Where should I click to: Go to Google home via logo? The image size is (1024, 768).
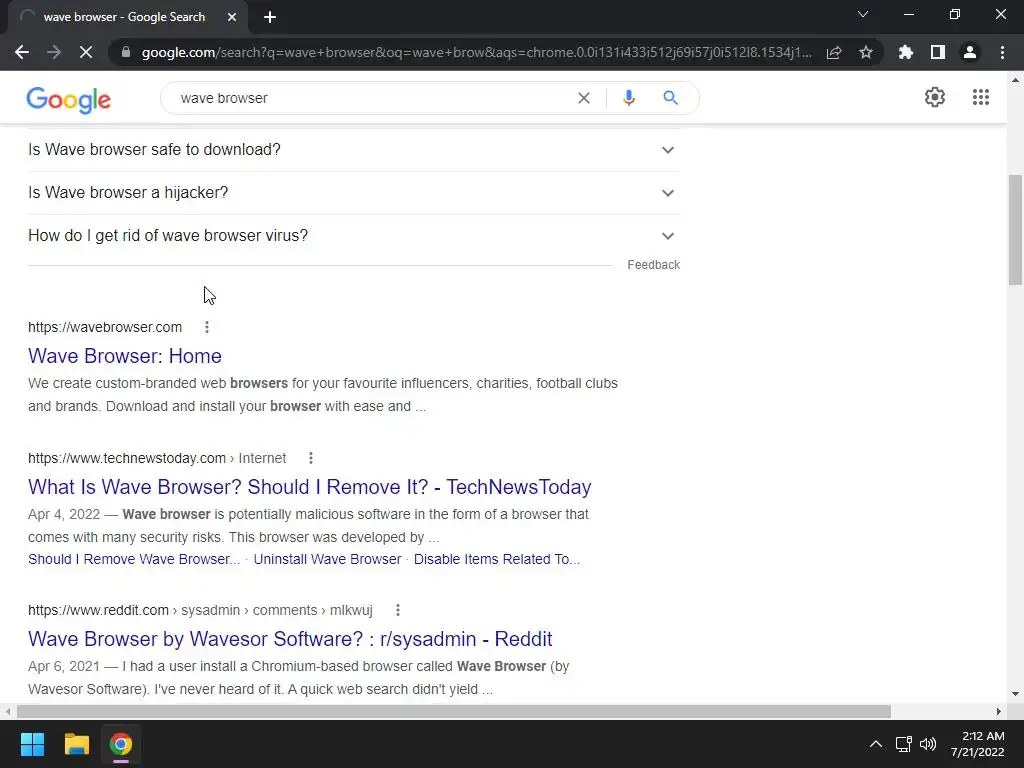click(x=69, y=99)
